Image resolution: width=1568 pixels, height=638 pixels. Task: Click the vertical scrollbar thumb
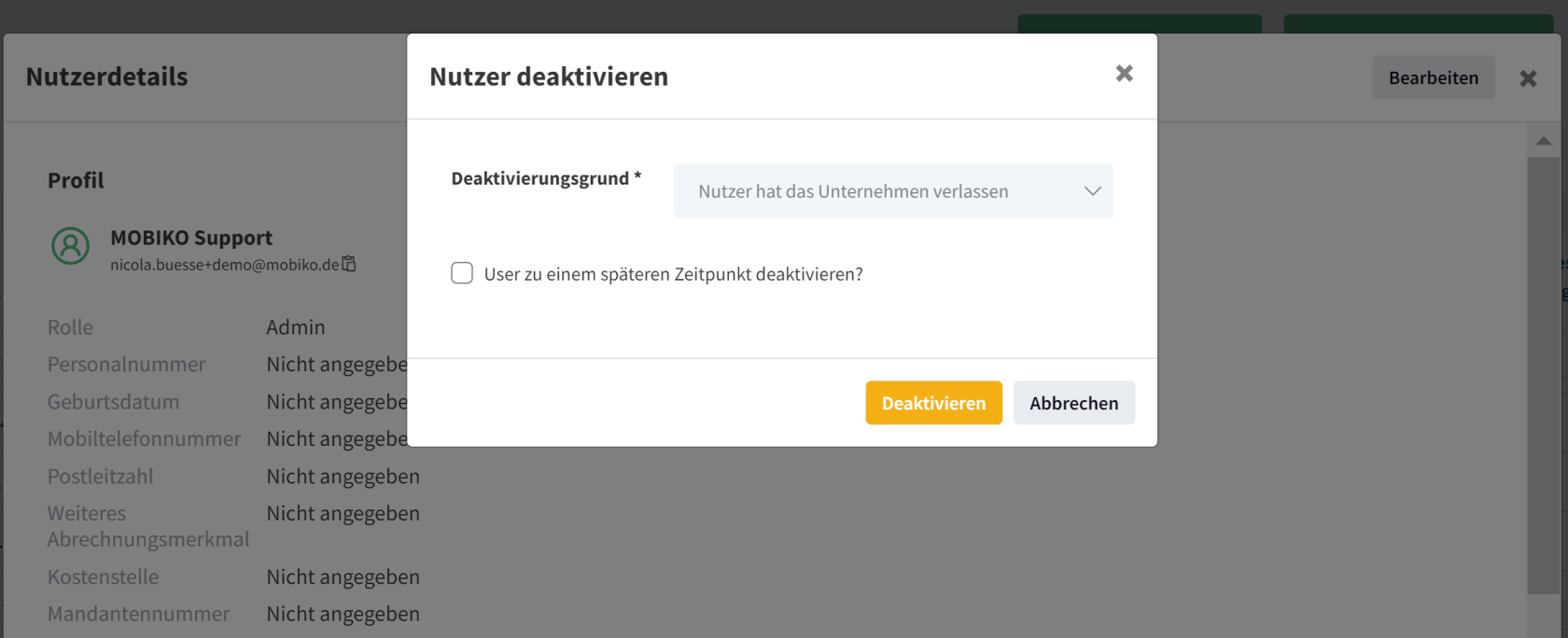(x=1543, y=373)
